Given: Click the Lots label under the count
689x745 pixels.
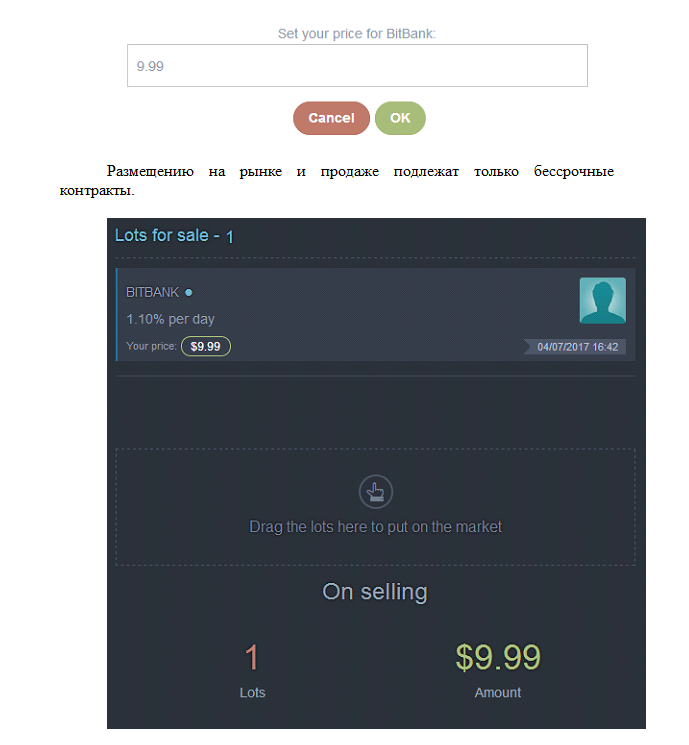Looking at the screenshot, I should 252,693.
